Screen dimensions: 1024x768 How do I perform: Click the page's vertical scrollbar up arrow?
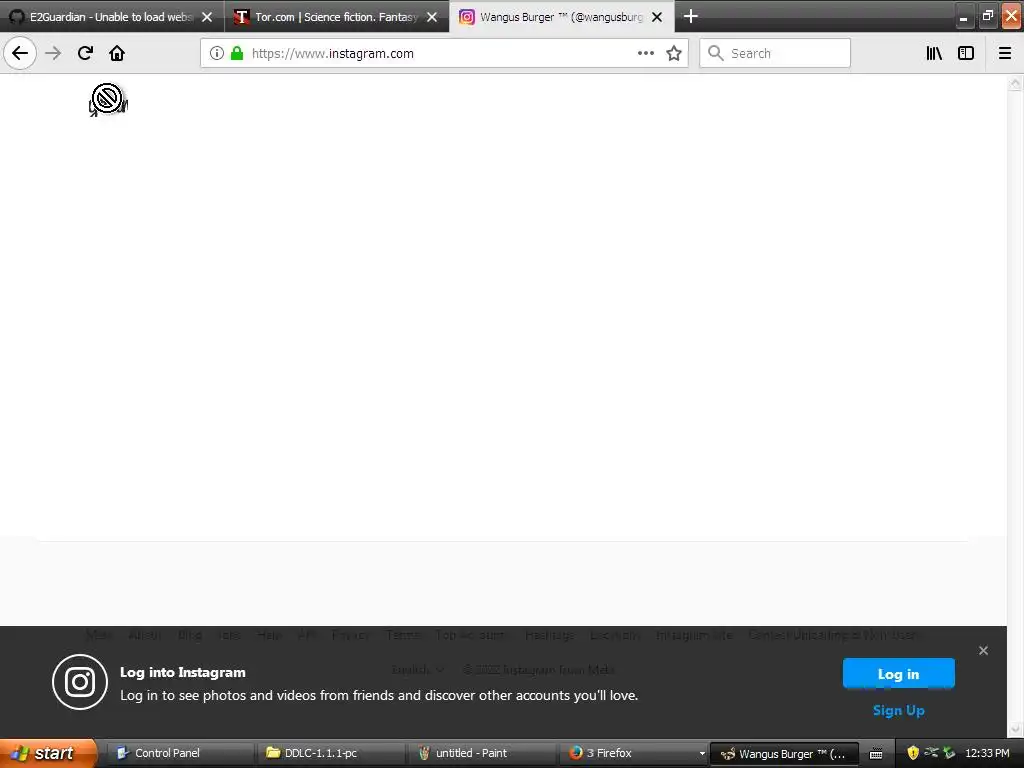click(x=1015, y=83)
